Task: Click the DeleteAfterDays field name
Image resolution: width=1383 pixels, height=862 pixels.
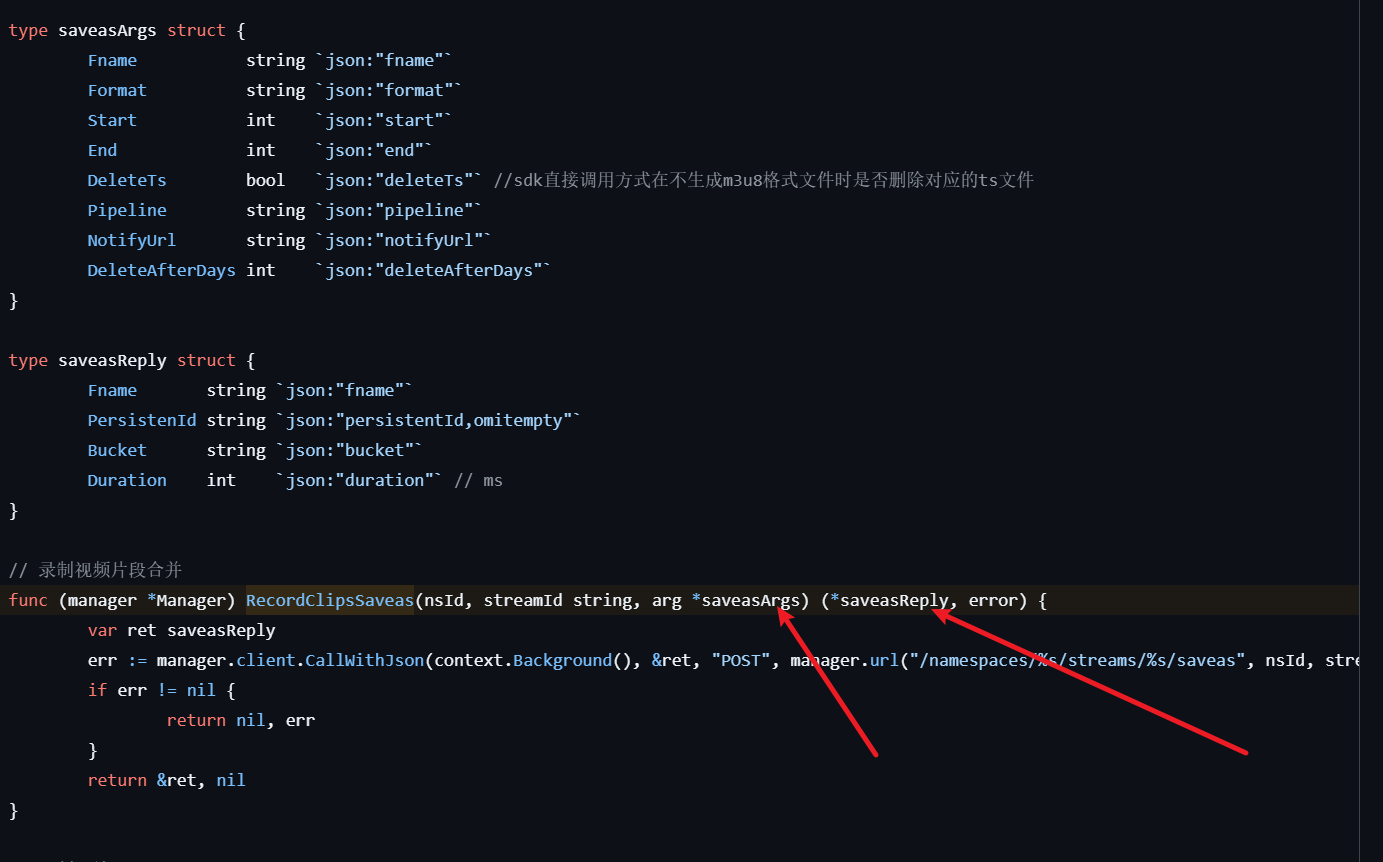Action: click(161, 270)
